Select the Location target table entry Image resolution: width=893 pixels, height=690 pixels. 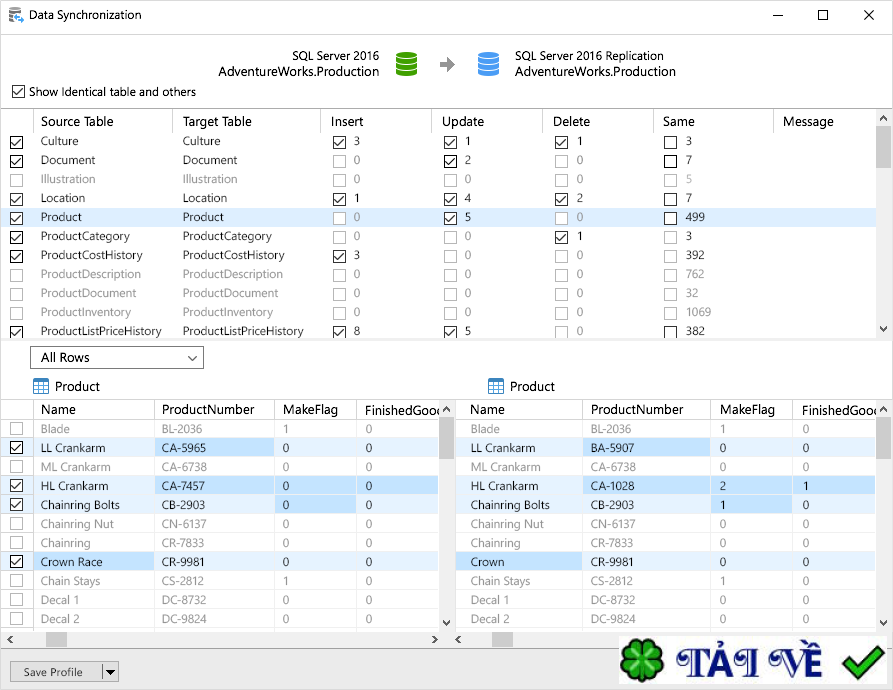(x=204, y=198)
